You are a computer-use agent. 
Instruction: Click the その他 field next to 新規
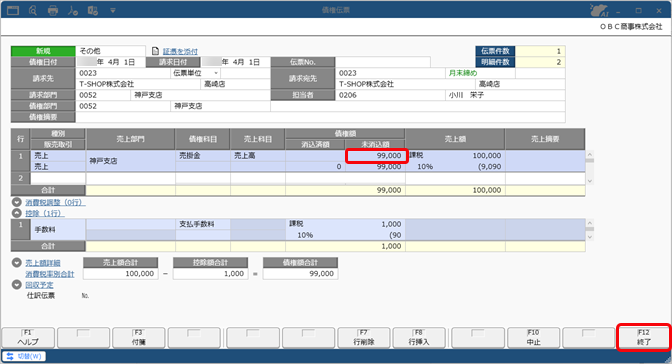(x=111, y=51)
